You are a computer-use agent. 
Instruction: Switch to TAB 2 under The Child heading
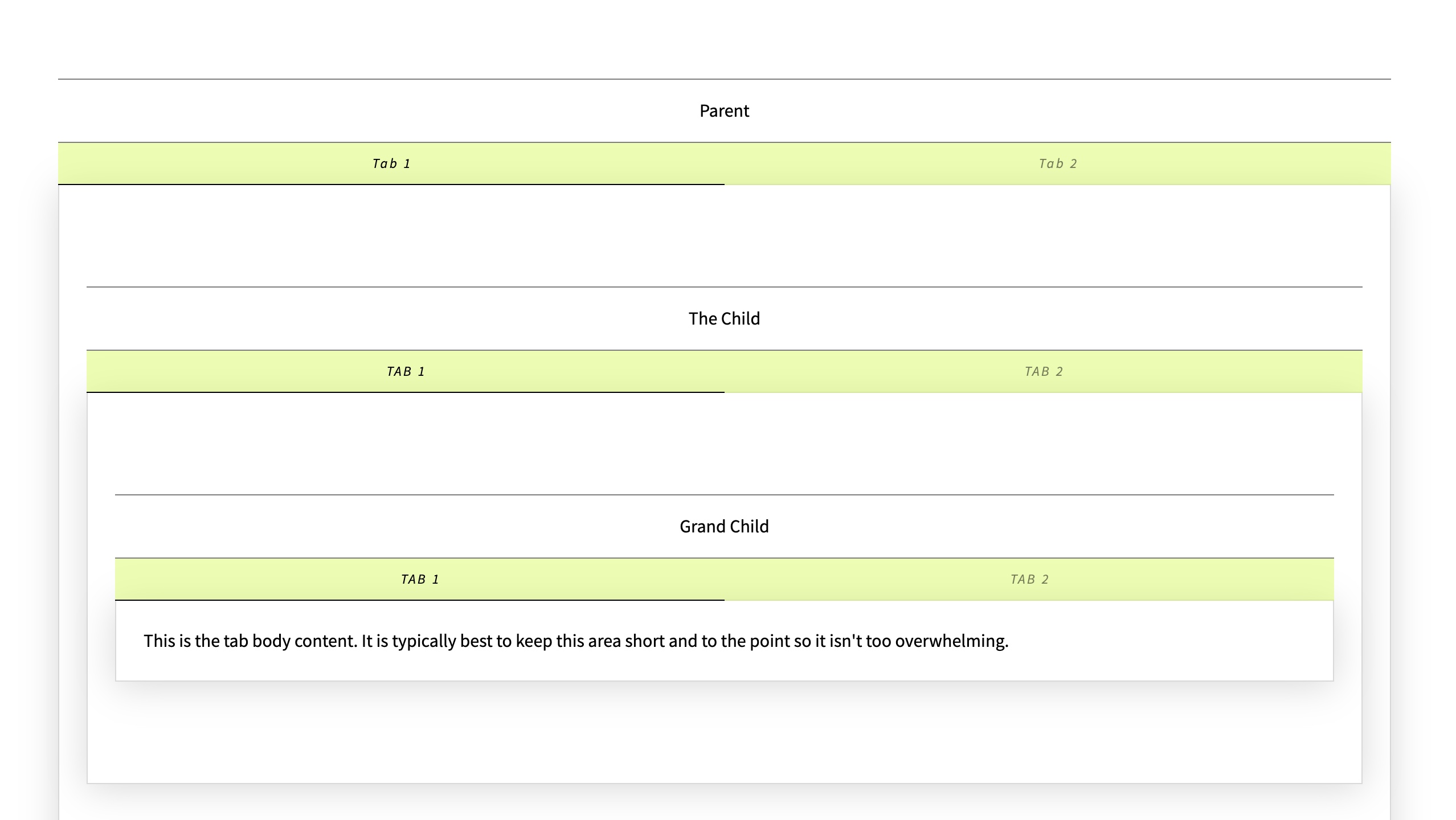(1044, 371)
